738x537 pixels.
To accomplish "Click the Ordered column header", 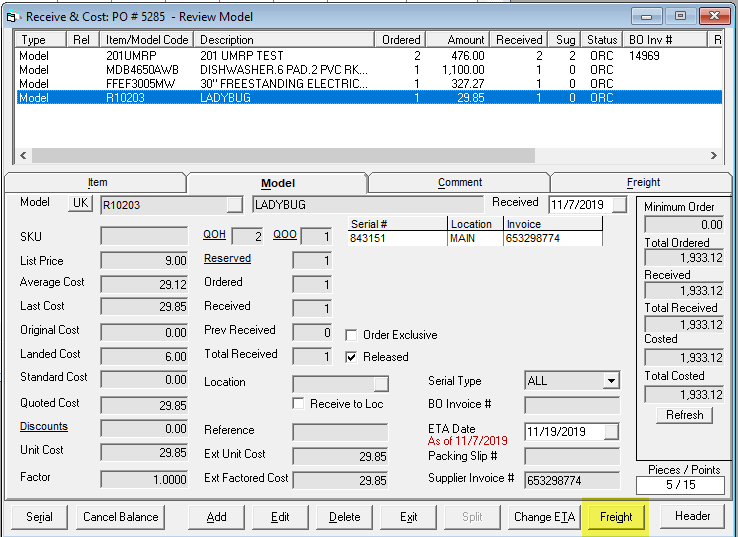I will coord(401,40).
